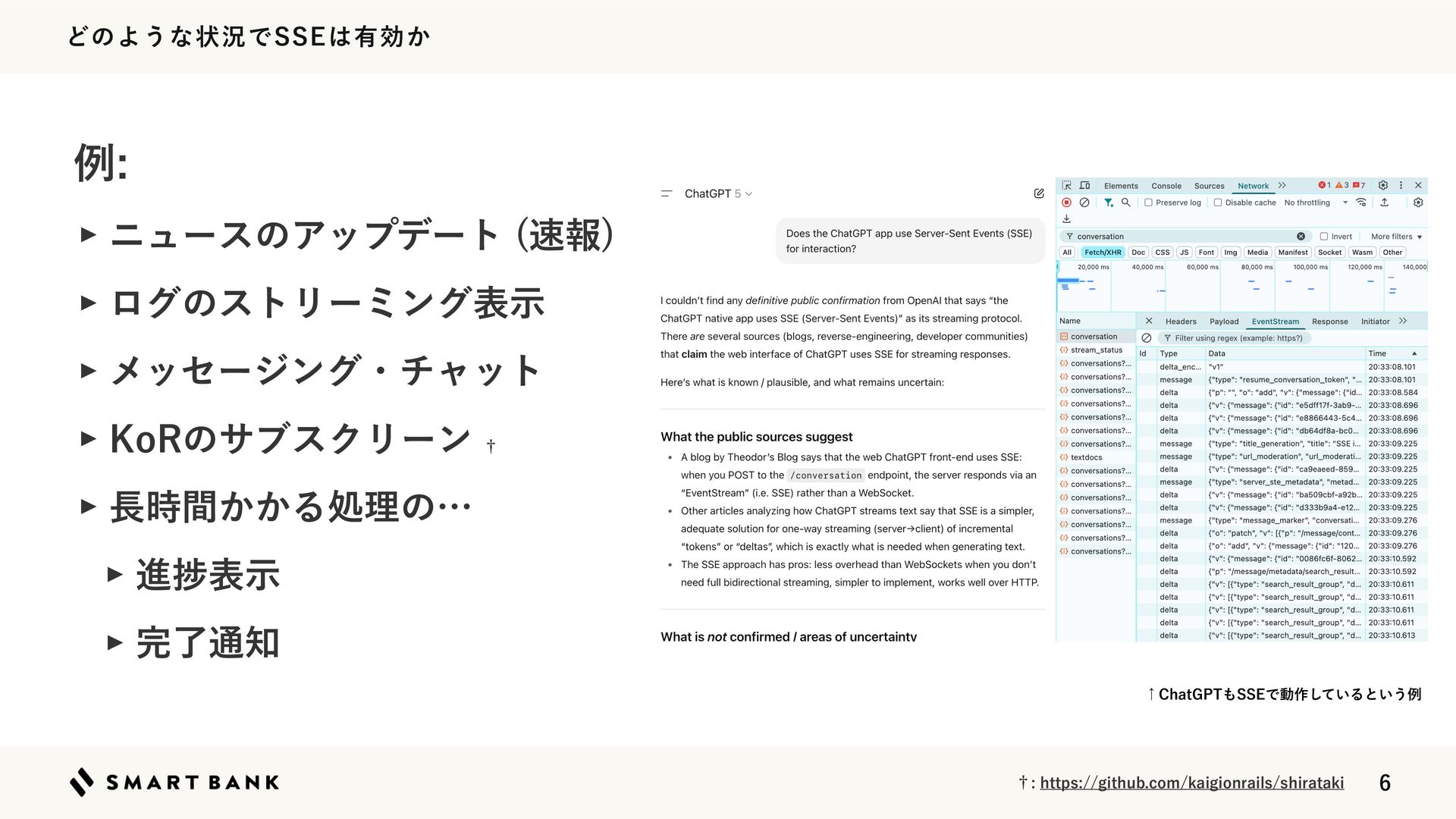1456x819 pixels.
Task: Toggle the Img filter chip
Action: (x=1231, y=253)
